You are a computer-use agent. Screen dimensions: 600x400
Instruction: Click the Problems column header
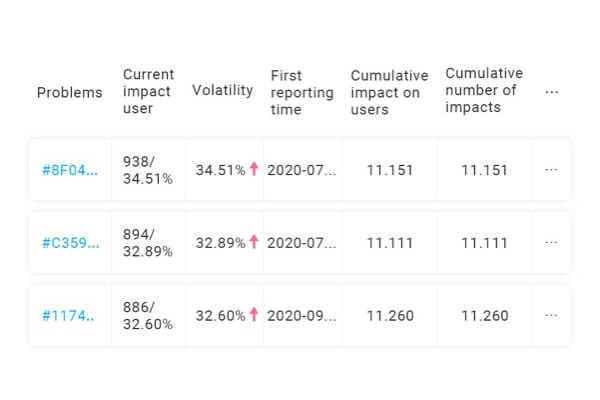pyautogui.click(x=70, y=92)
